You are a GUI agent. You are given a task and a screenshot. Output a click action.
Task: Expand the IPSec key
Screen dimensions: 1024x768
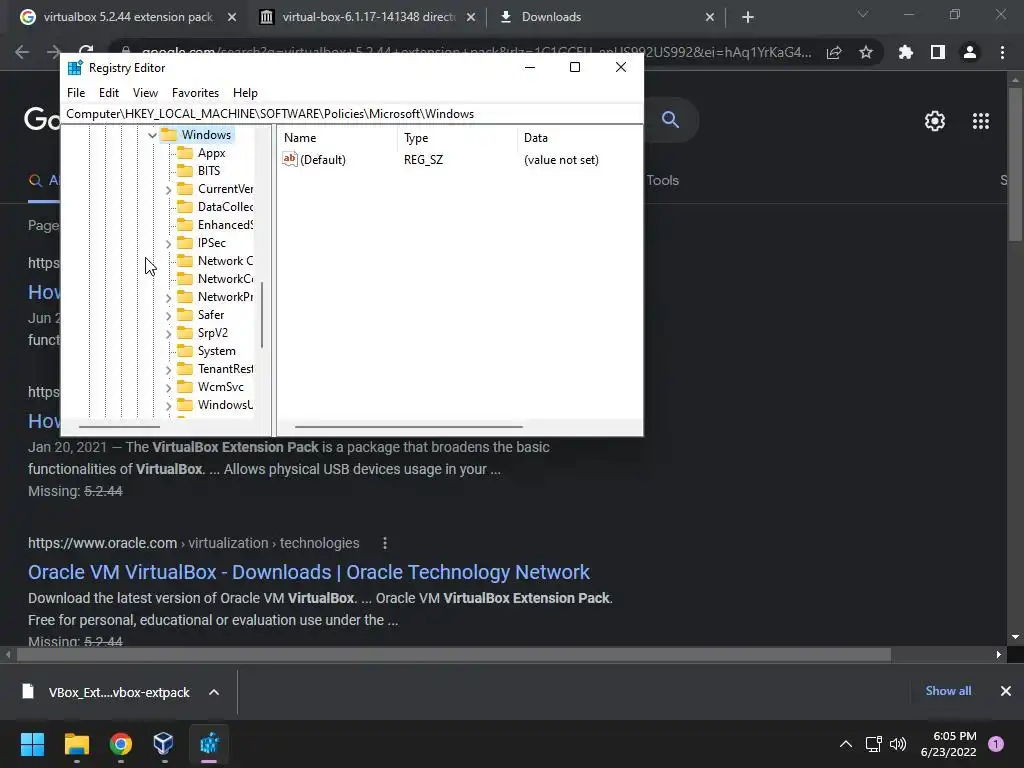[x=168, y=244]
